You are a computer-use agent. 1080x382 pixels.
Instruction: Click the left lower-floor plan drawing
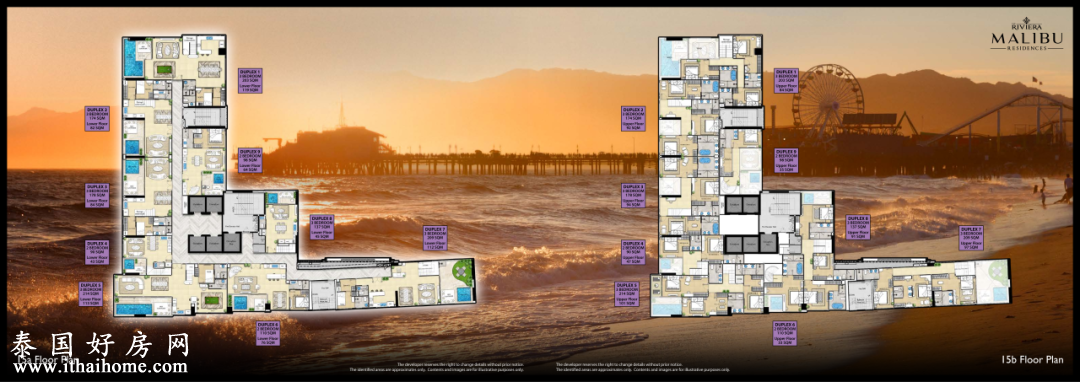click(x=296, y=176)
